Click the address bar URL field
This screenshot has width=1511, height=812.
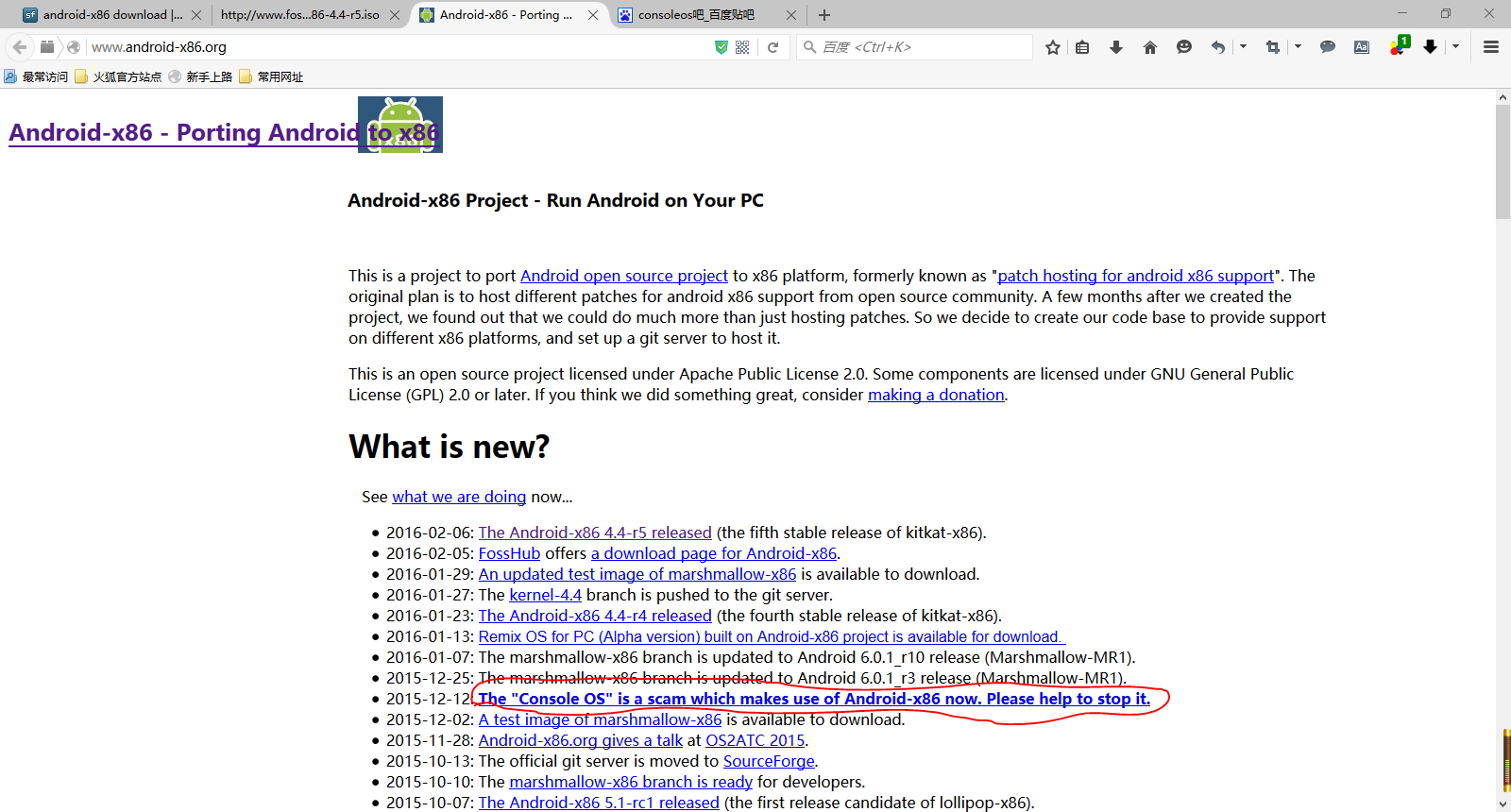(x=397, y=47)
